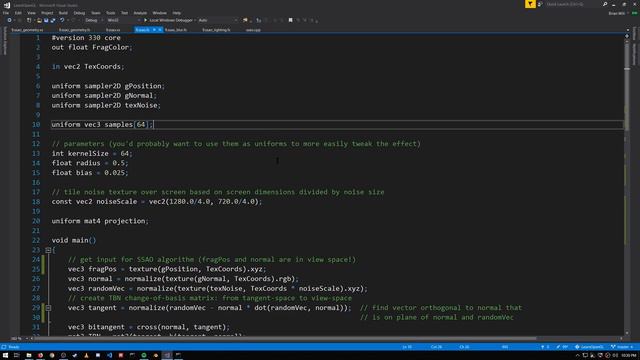Screen dimensions: 640x360
Task: Click the split-editor handle above the vertical scrollbar
Action: [627, 36]
